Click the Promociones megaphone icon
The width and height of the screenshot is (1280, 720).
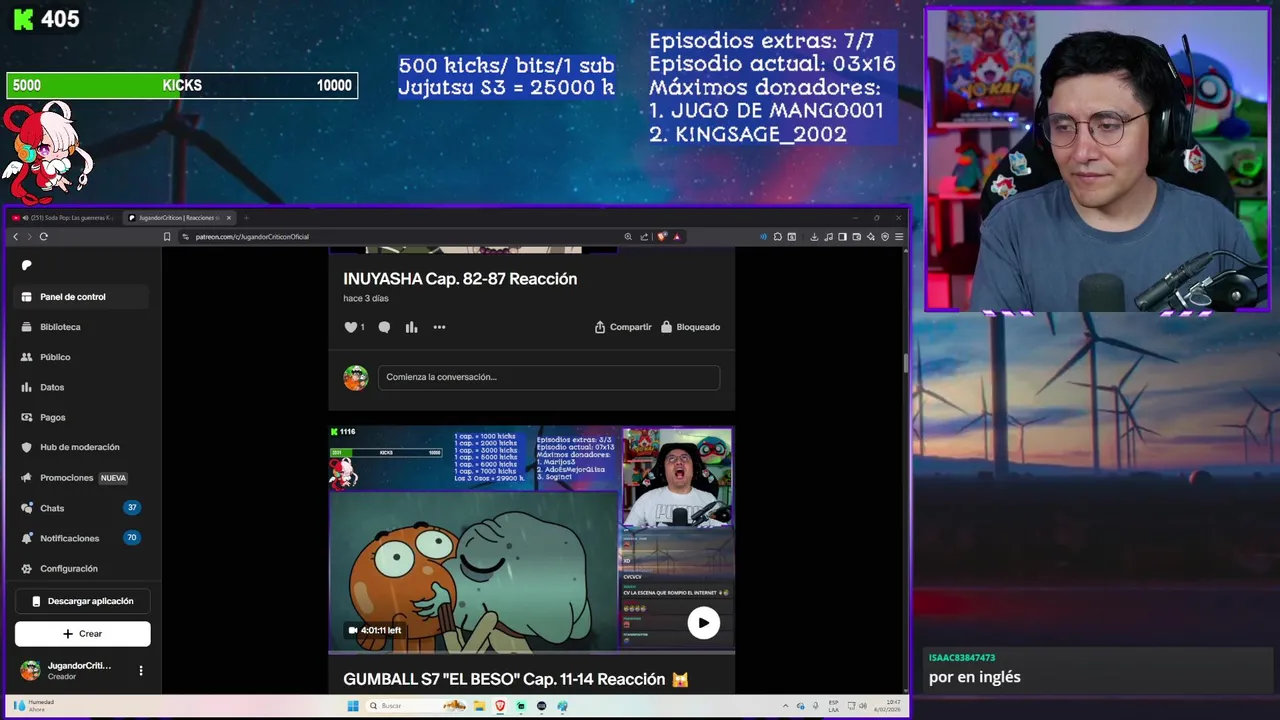(27, 478)
